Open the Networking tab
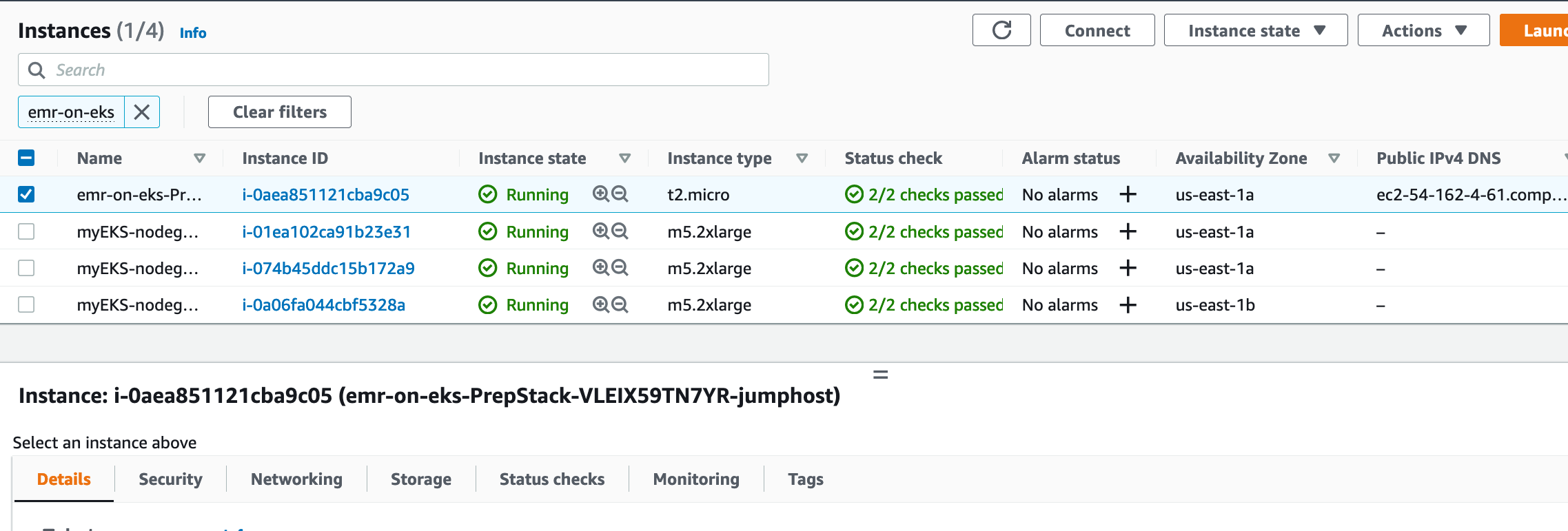Screen dimensions: 1568x531 click(x=296, y=479)
